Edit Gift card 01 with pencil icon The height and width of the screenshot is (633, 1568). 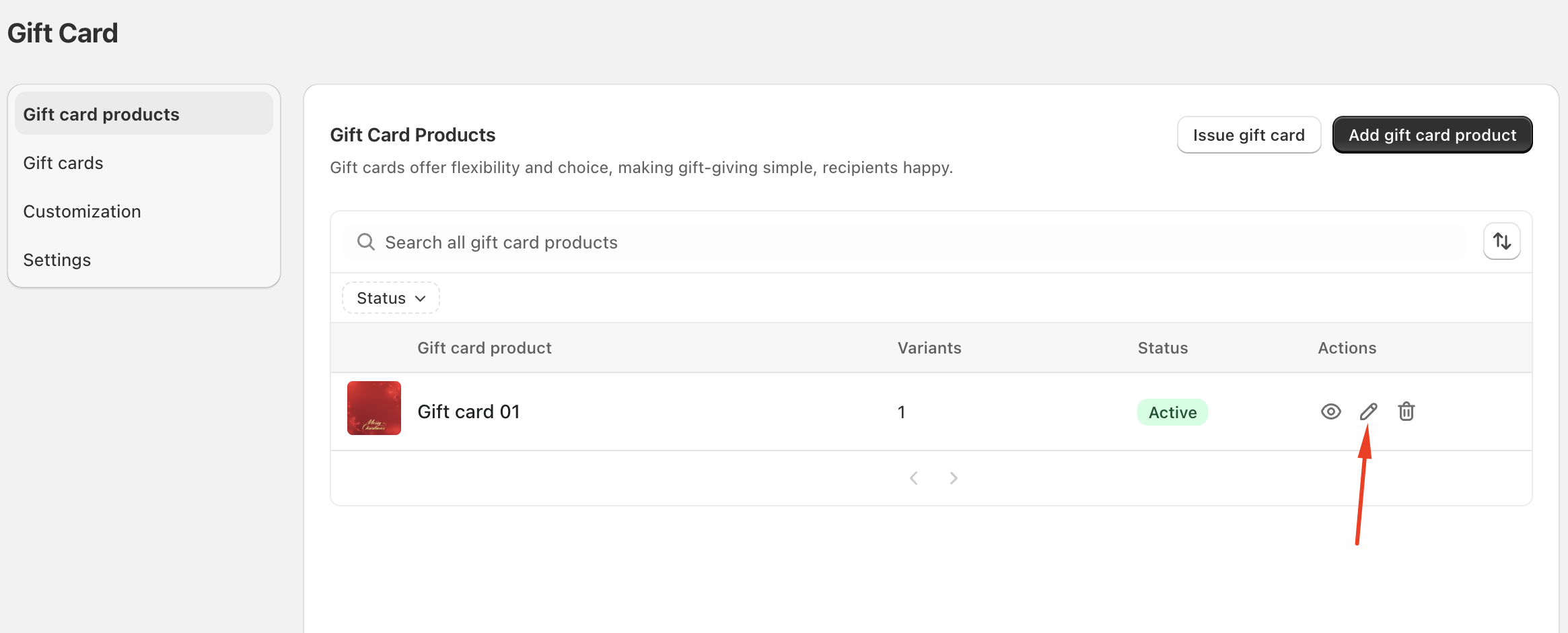(1368, 411)
